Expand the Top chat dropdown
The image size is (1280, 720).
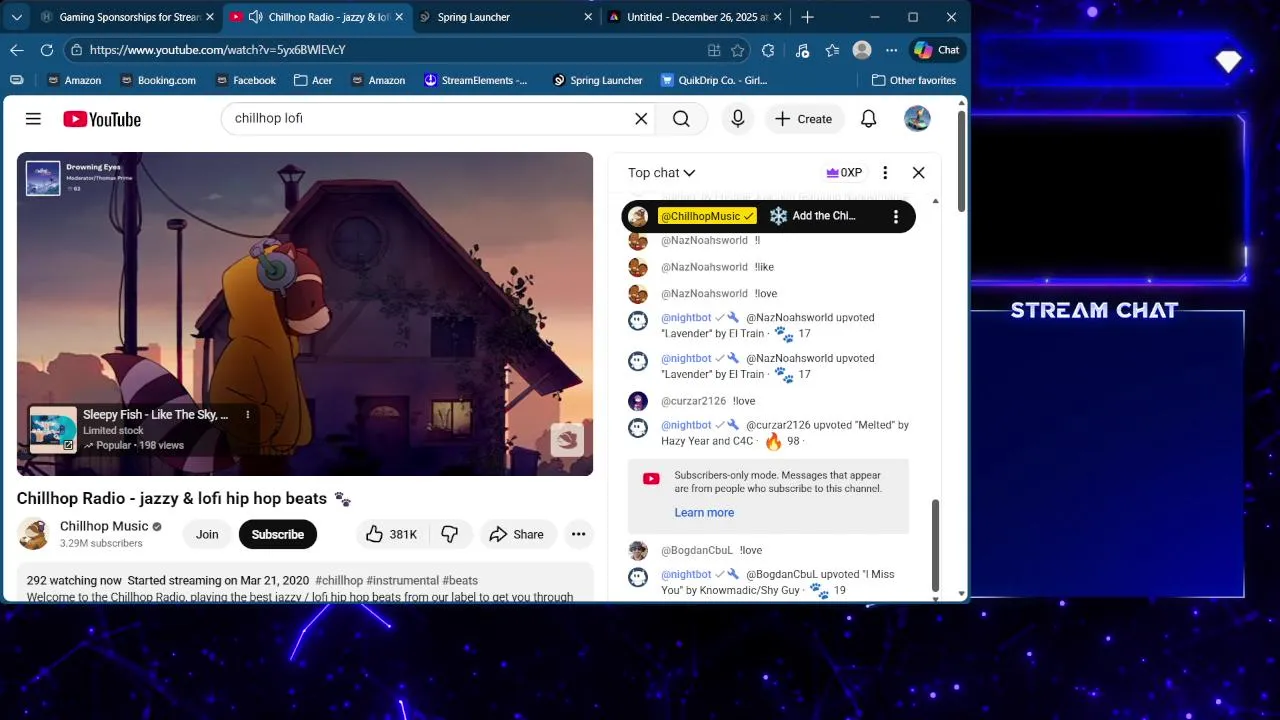click(661, 173)
